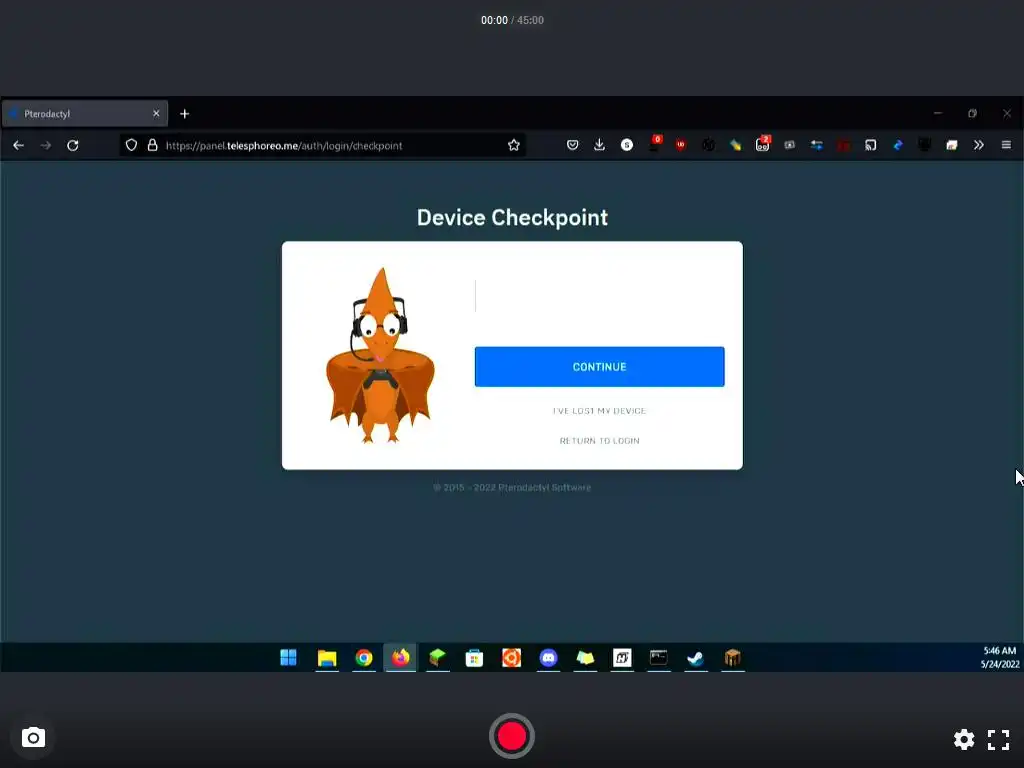1024x768 pixels.
Task: Click the blue CONTINUE button
Action: click(599, 366)
